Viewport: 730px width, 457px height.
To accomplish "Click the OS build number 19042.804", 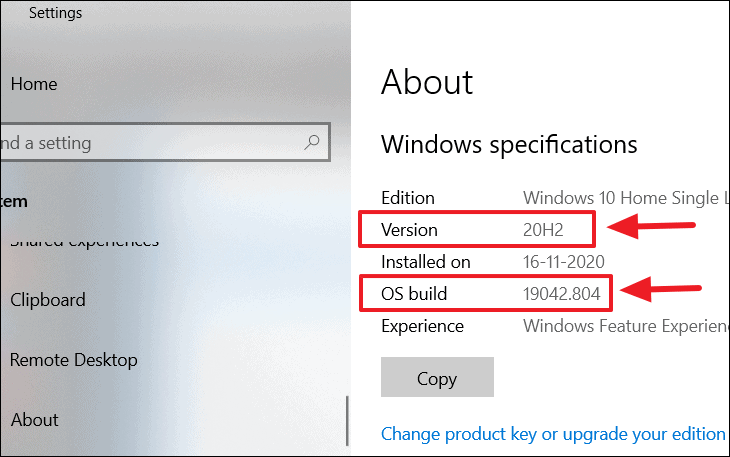I will pyautogui.click(x=561, y=294).
